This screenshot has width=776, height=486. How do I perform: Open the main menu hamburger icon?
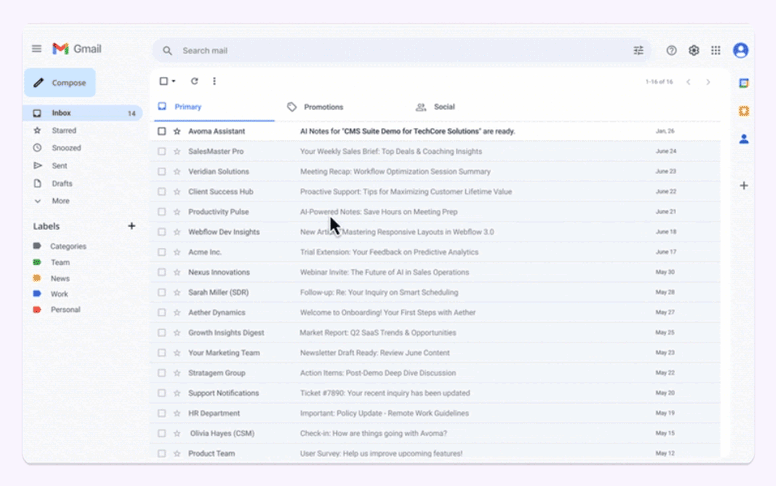(37, 49)
